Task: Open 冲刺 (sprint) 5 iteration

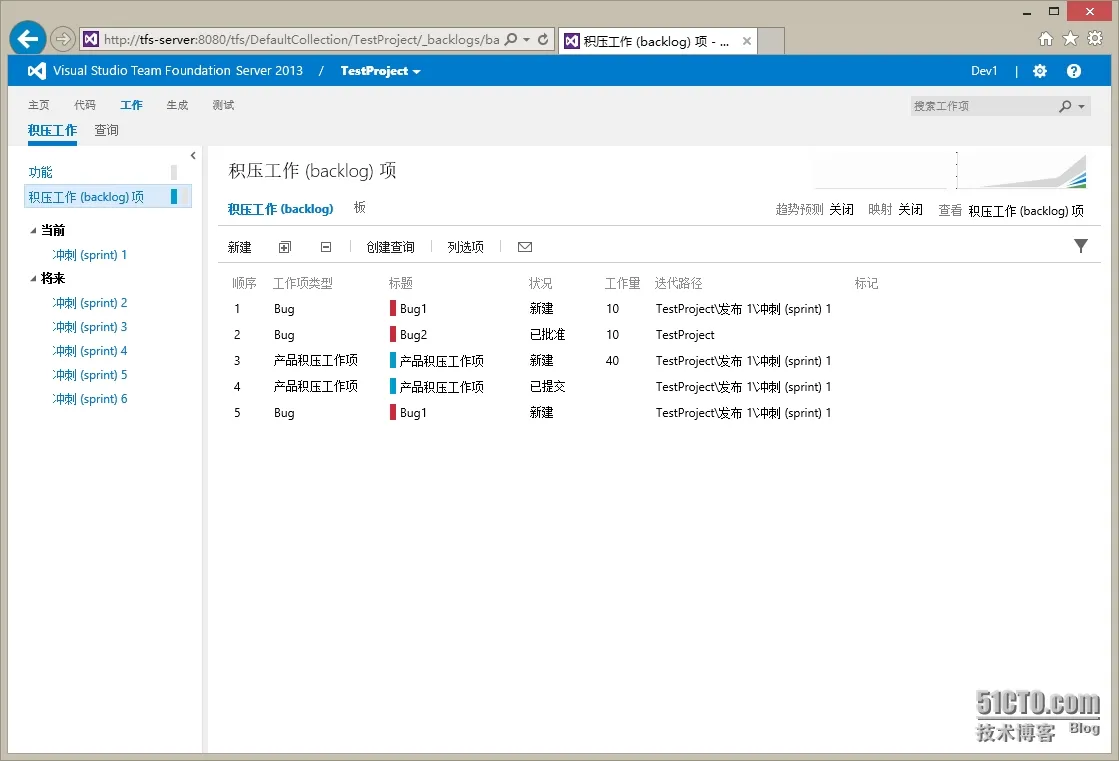Action: (89, 375)
